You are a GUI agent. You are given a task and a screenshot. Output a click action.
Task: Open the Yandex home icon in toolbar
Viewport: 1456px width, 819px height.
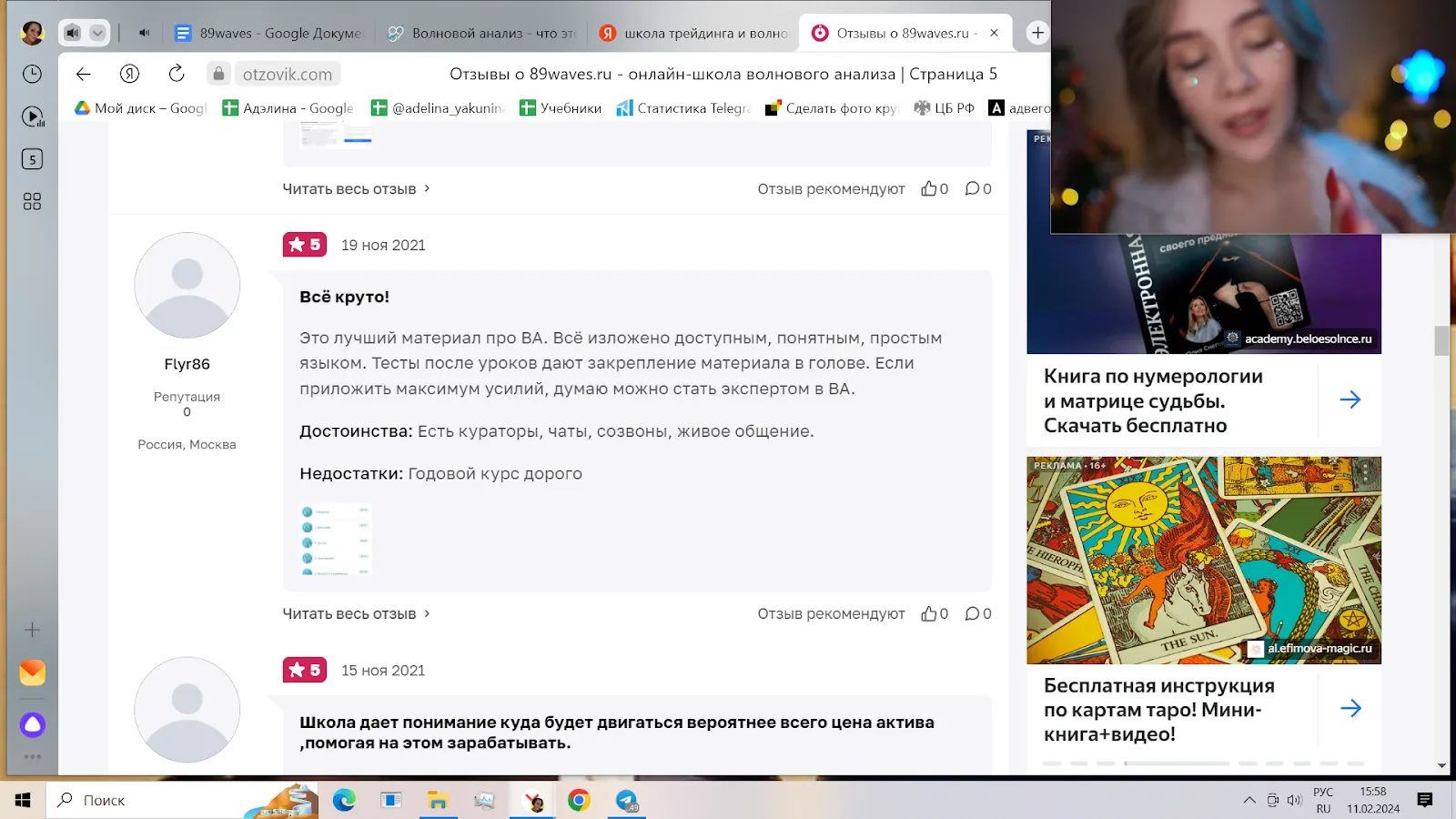point(129,74)
